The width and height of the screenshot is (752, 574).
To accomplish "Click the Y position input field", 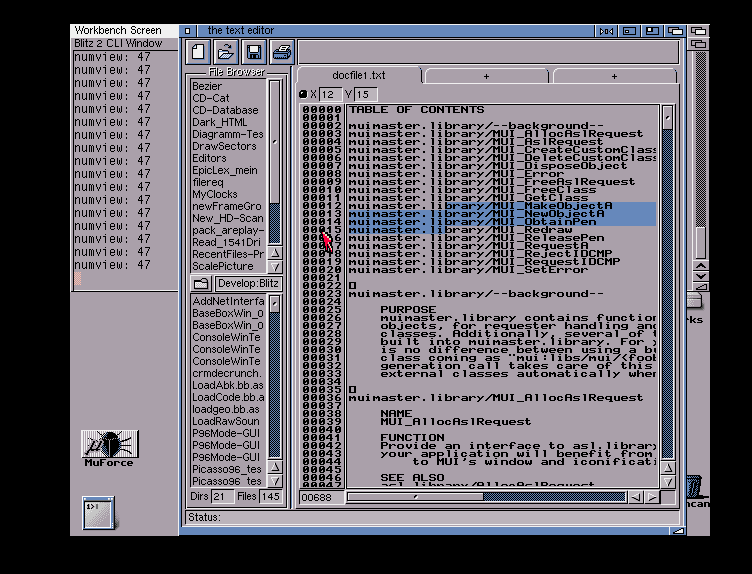I will pyautogui.click(x=364, y=94).
